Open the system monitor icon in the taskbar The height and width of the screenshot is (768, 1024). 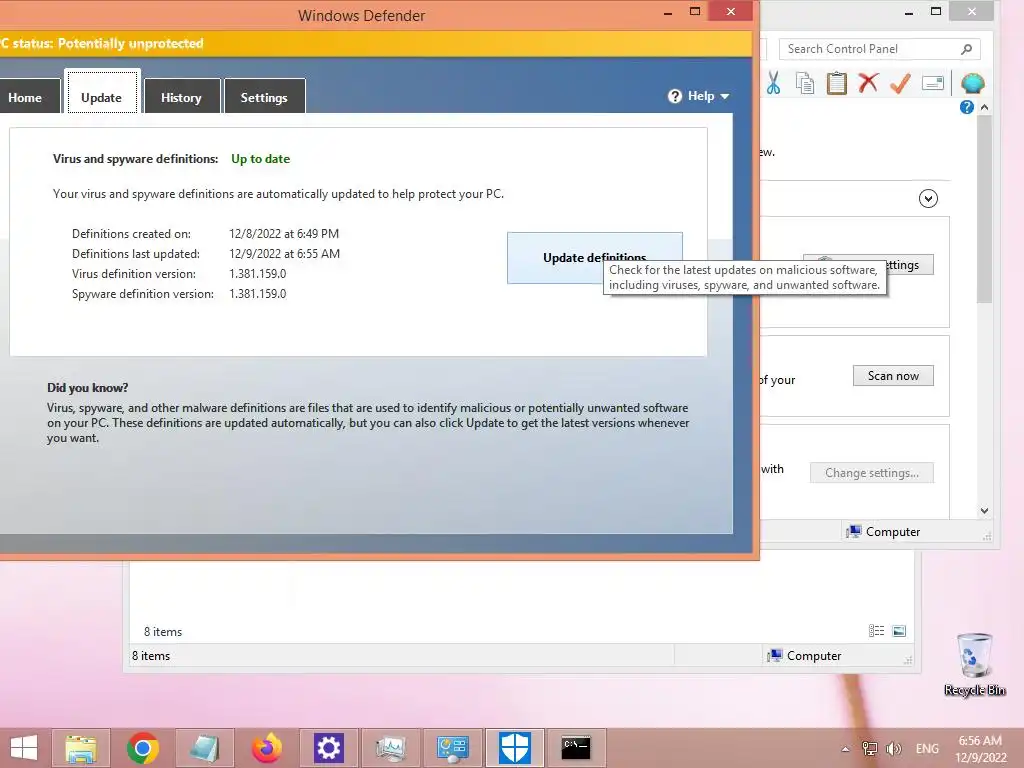click(x=391, y=748)
